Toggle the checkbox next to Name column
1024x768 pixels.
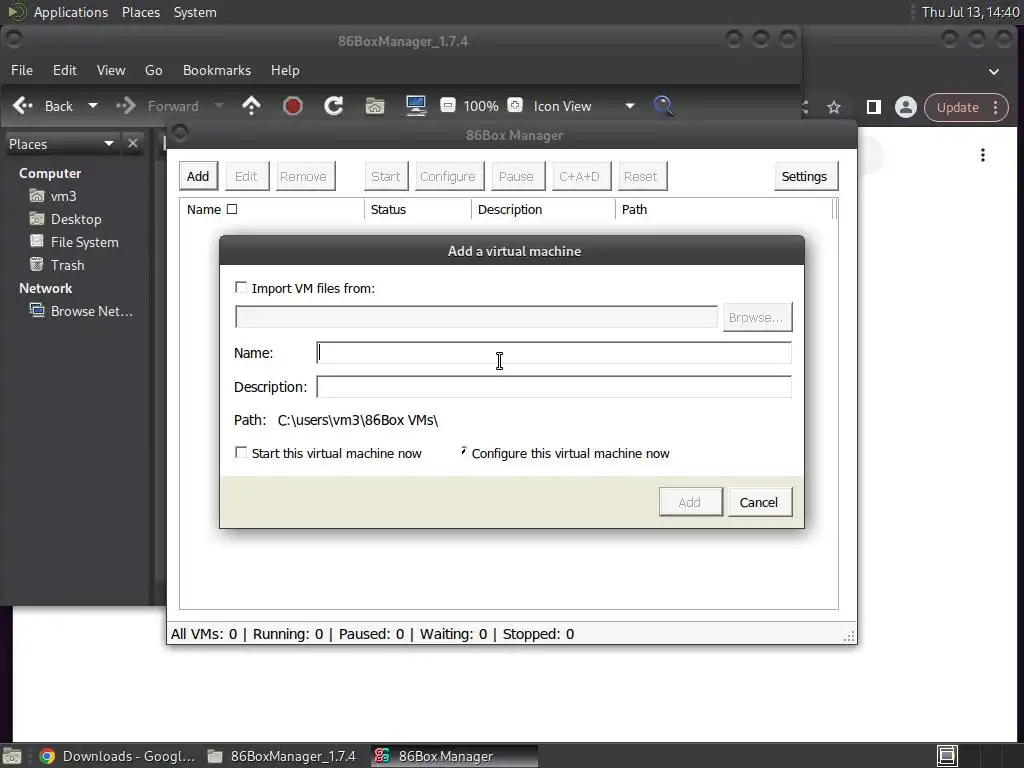[x=232, y=209]
